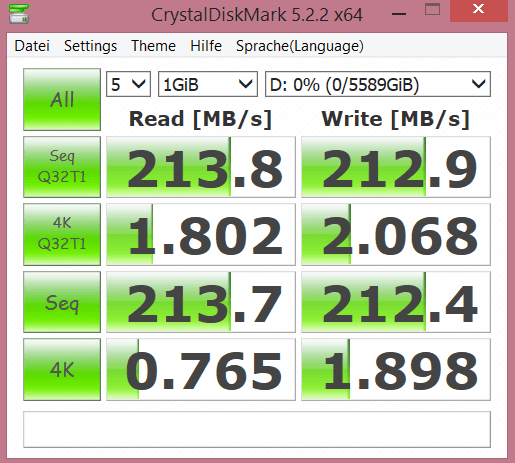515x463 pixels.
Task: Click the Seq Q32T1 read value 213.8
Action: point(201,167)
